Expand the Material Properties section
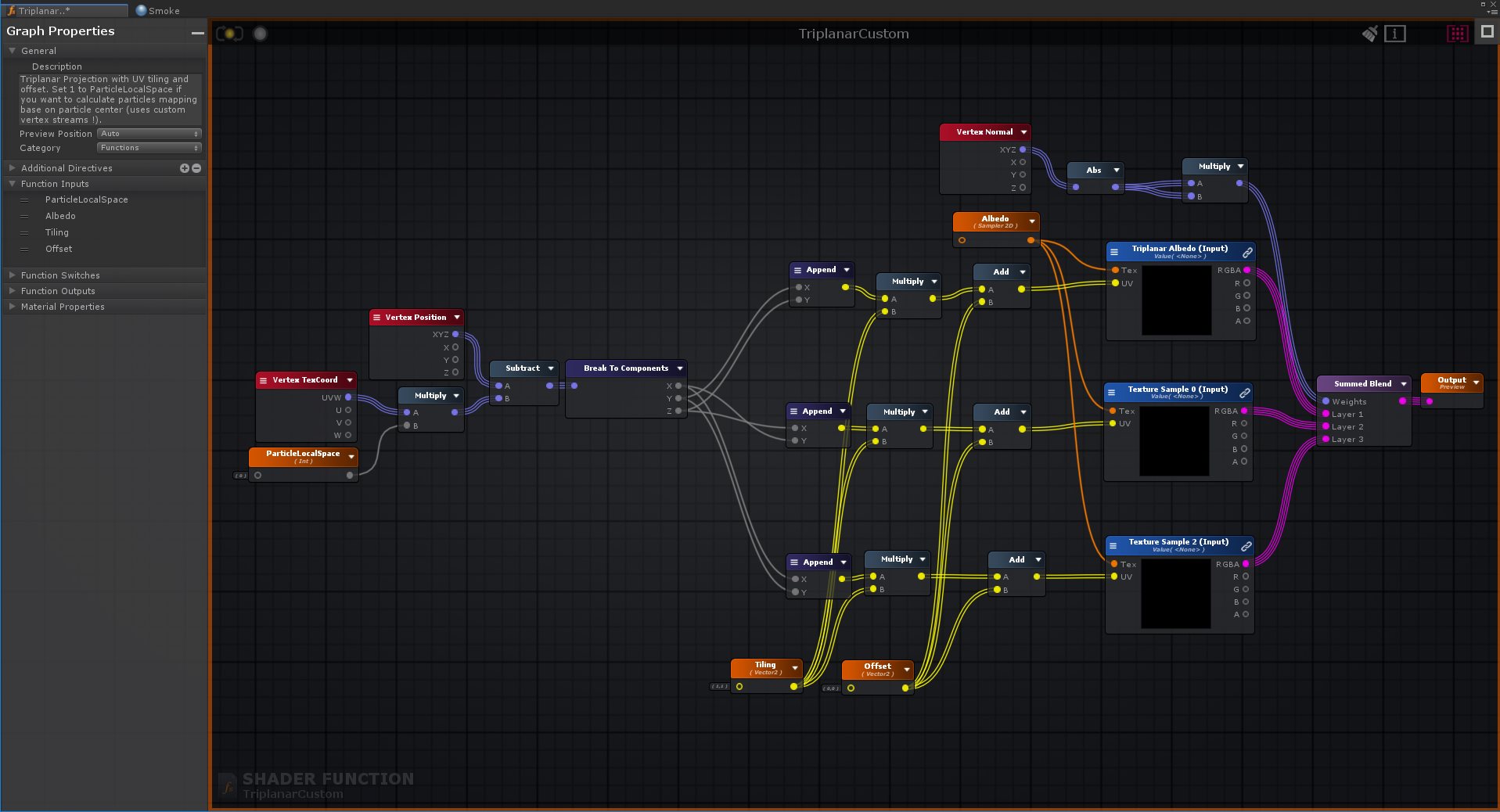 12,307
